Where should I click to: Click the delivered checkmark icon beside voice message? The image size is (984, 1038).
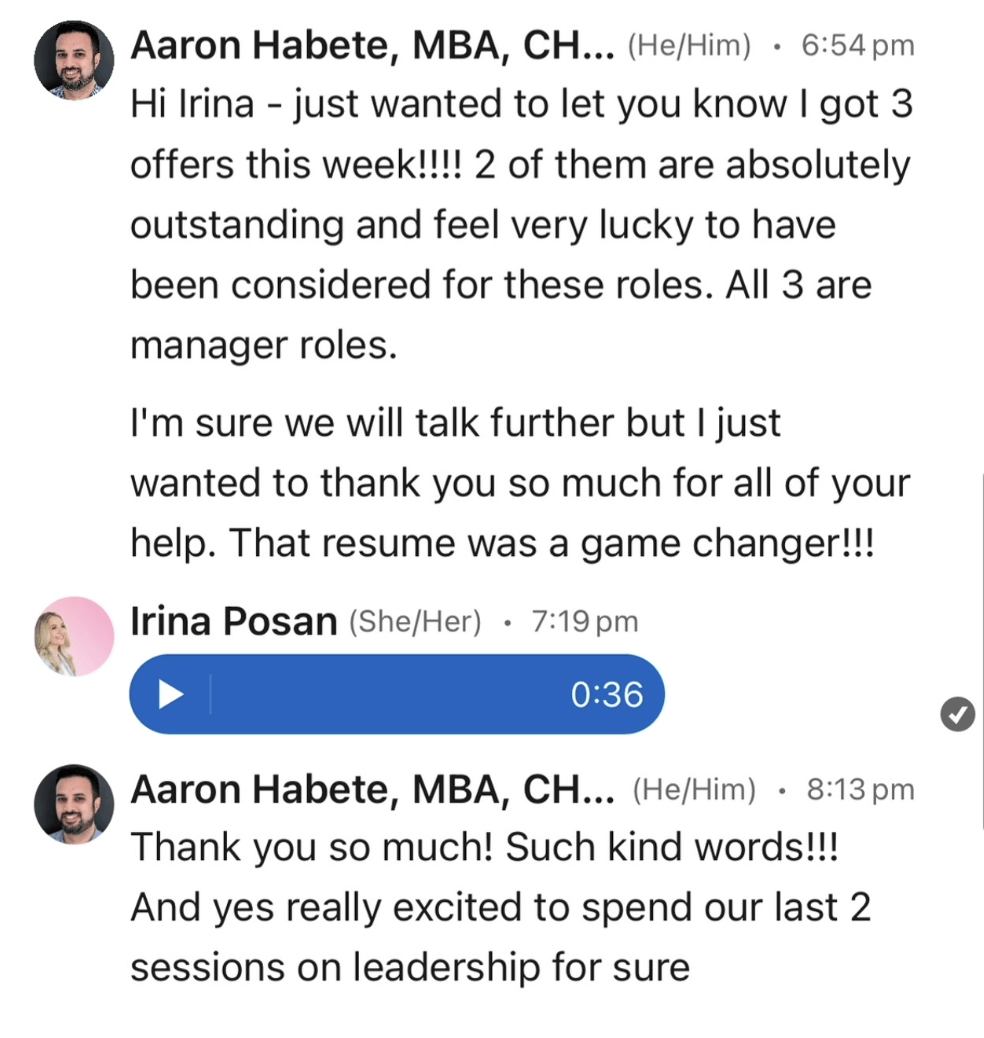pyautogui.click(x=958, y=714)
